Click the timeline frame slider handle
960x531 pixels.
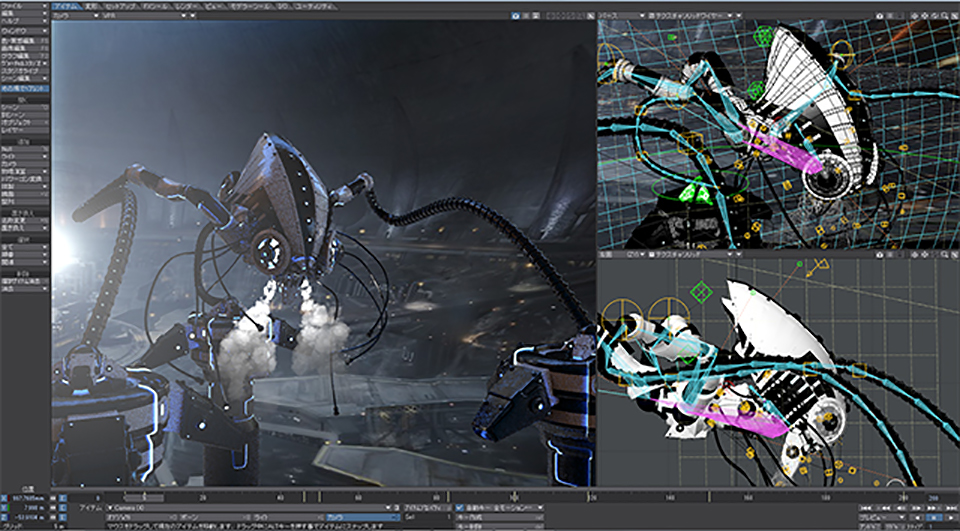(x=143, y=497)
